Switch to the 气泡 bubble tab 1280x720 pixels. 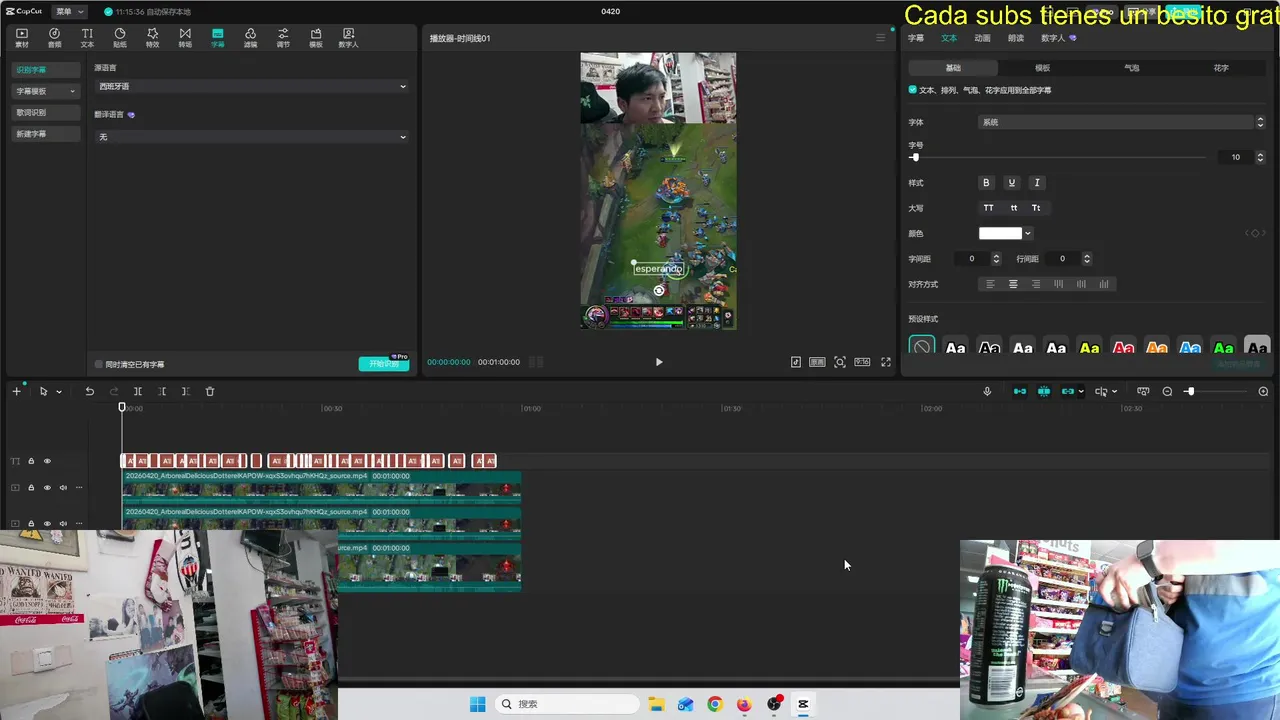pos(1131,68)
